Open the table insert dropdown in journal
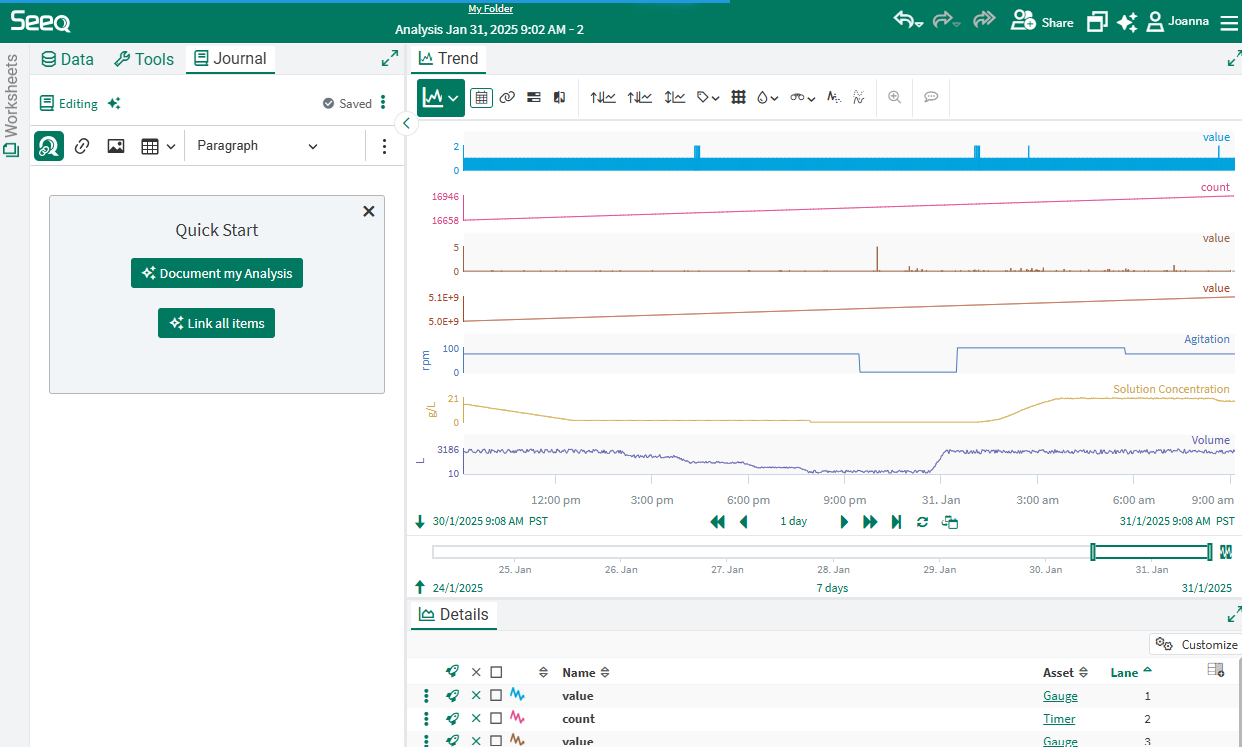 point(158,146)
